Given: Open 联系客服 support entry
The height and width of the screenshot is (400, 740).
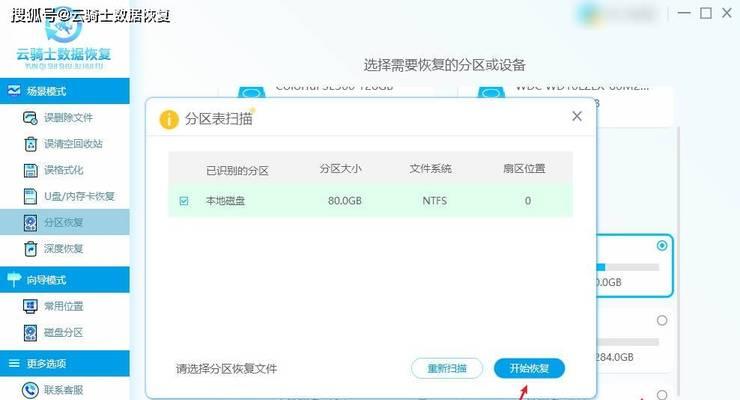Looking at the screenshot, I should (65, 390).
